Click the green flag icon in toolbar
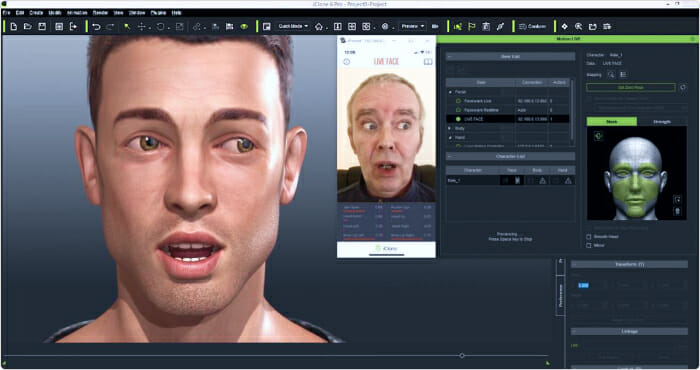Viewport: 700px width, 370px height. (472, 27)
